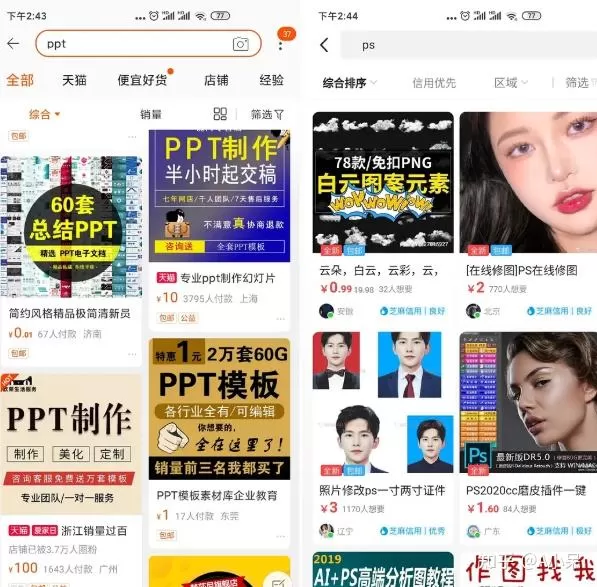Click the WiFi icon beside 下午2:43
597x587 pixels.
pyautogui.click(x=200, y=16)
